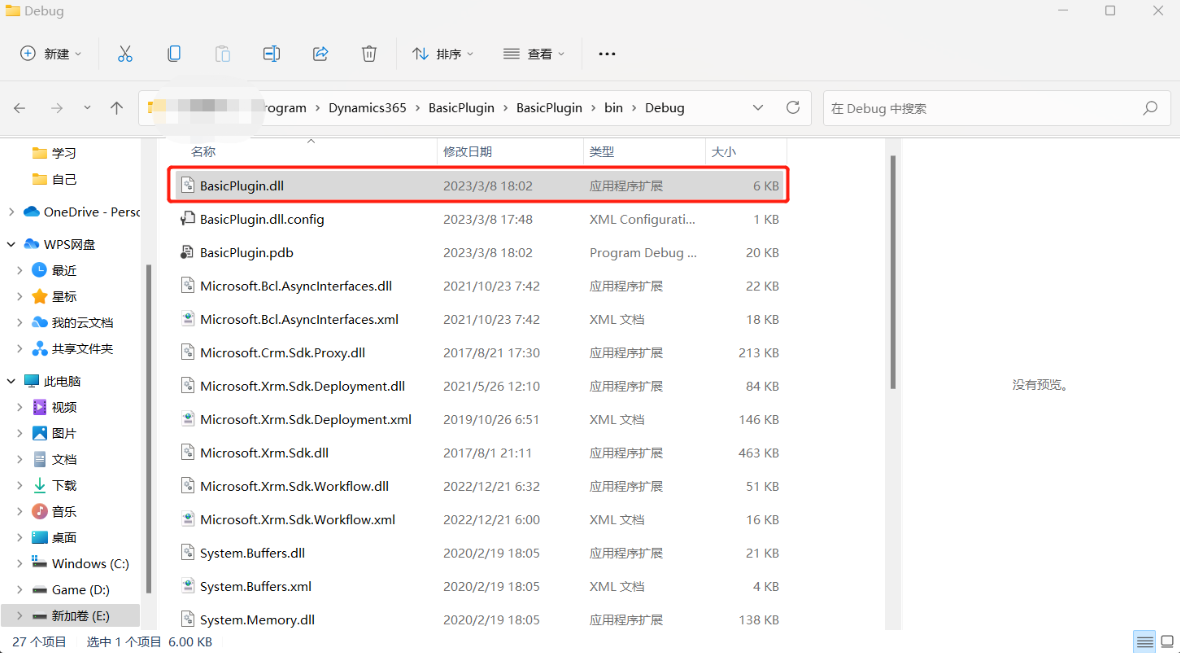This screenshot has height=653, width=1180.
Task: Select 共享文件夹 in sidebar
Action: click(x=82, y=349)
